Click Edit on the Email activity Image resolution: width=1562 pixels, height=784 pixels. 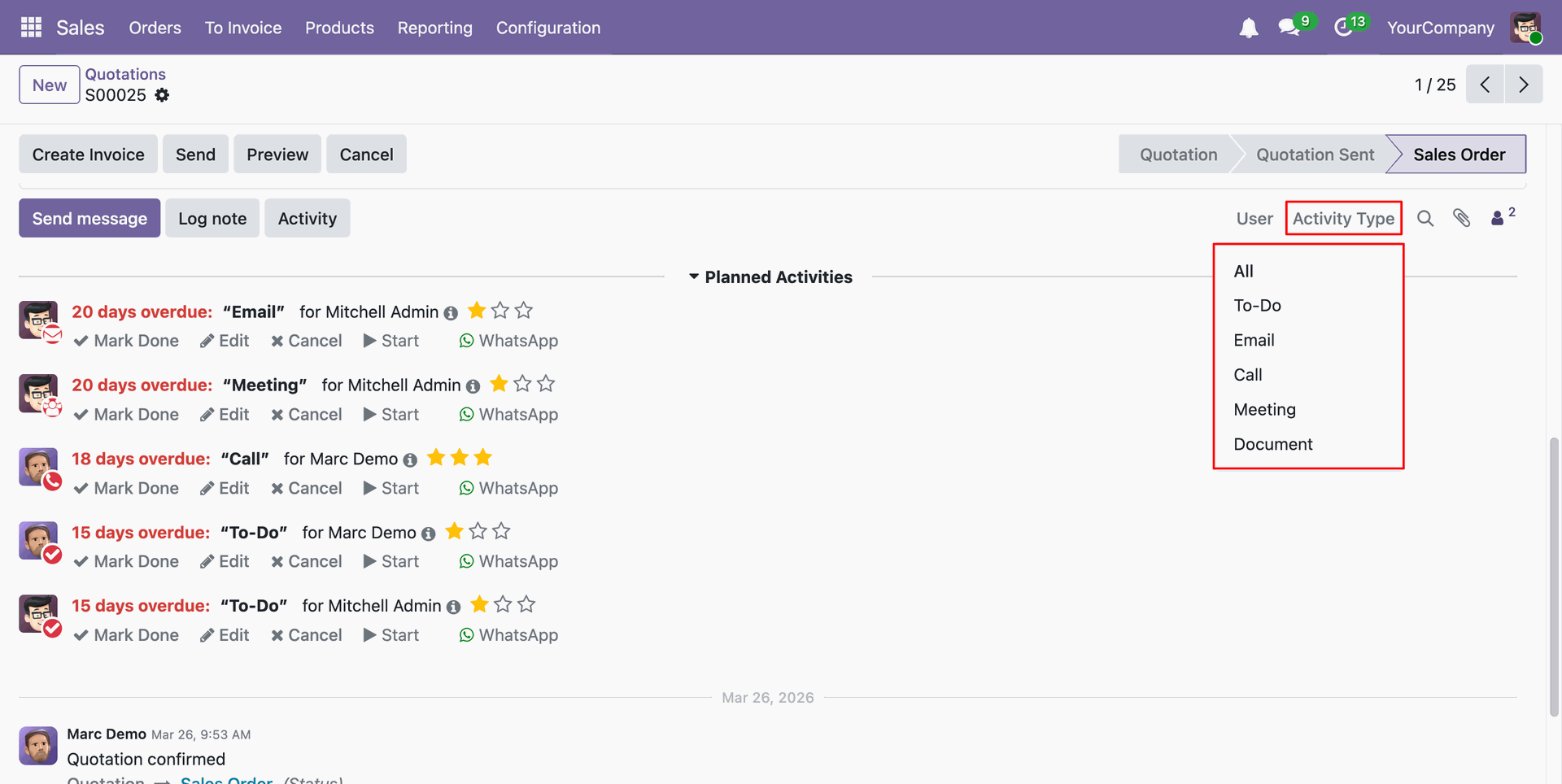[225, 341]
